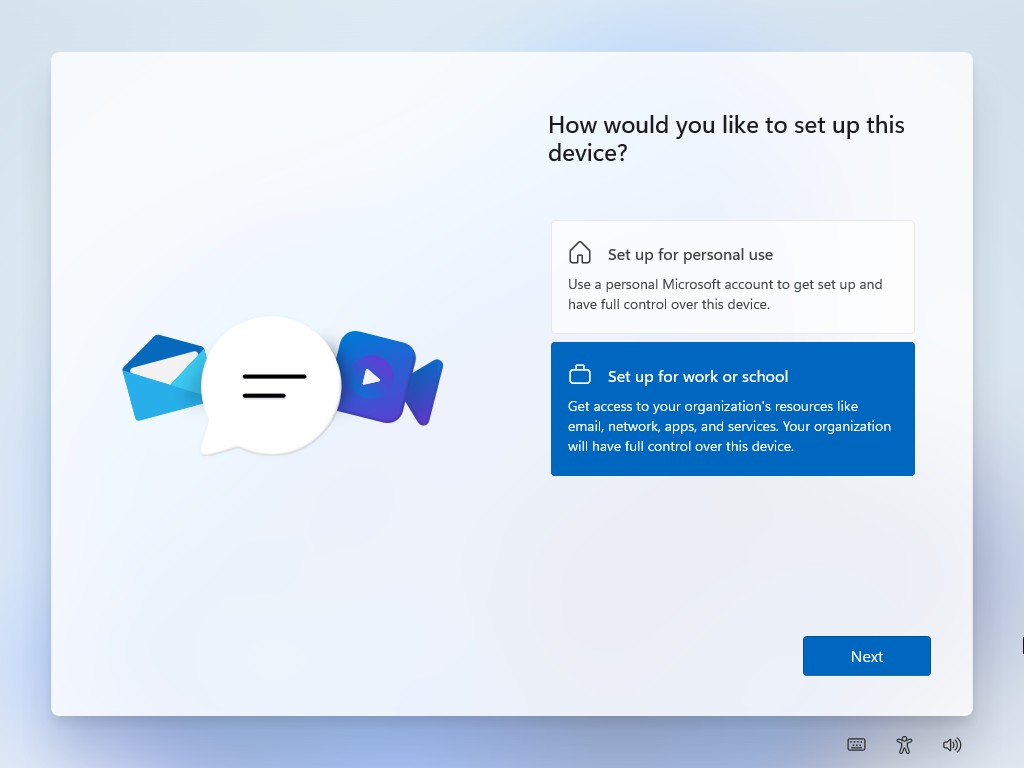Screen dimensions: 1024x768
Task: Click the briefcase icon for work or school
Action: click(x=580, y=375)
